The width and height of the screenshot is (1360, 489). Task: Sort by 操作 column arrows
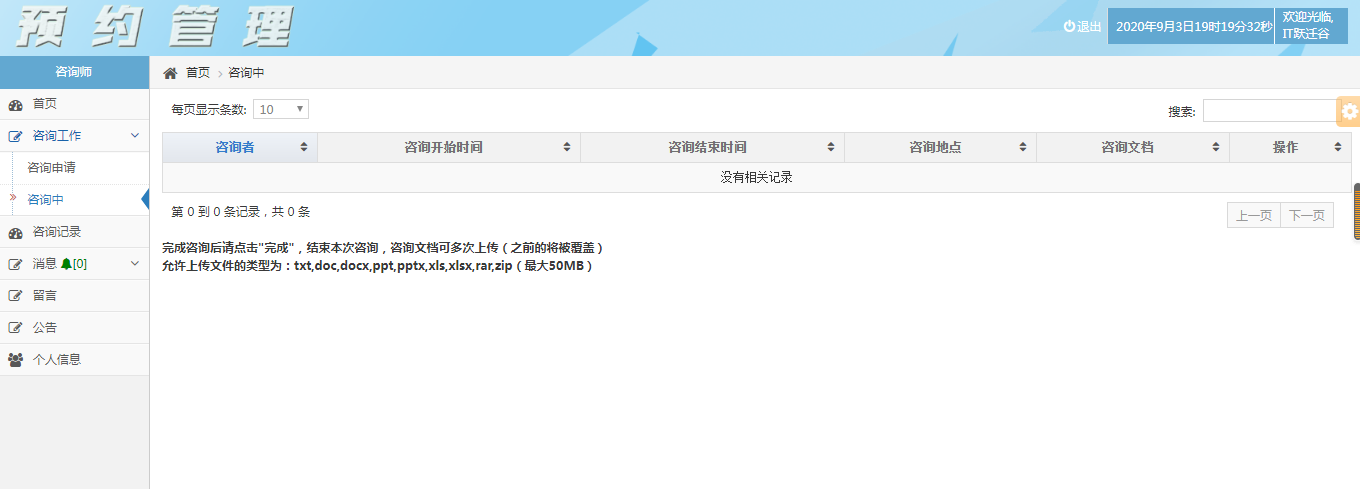coord(1338,147)
